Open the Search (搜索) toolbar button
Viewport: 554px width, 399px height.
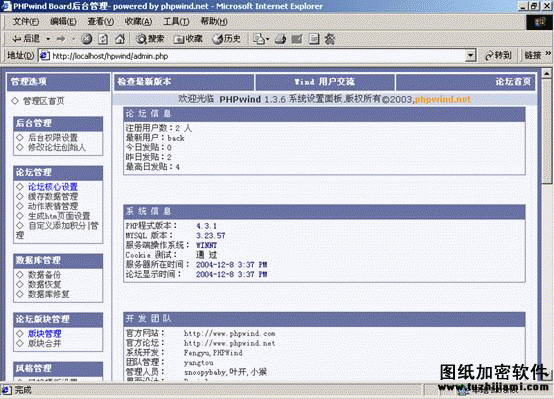coord(150,39)
